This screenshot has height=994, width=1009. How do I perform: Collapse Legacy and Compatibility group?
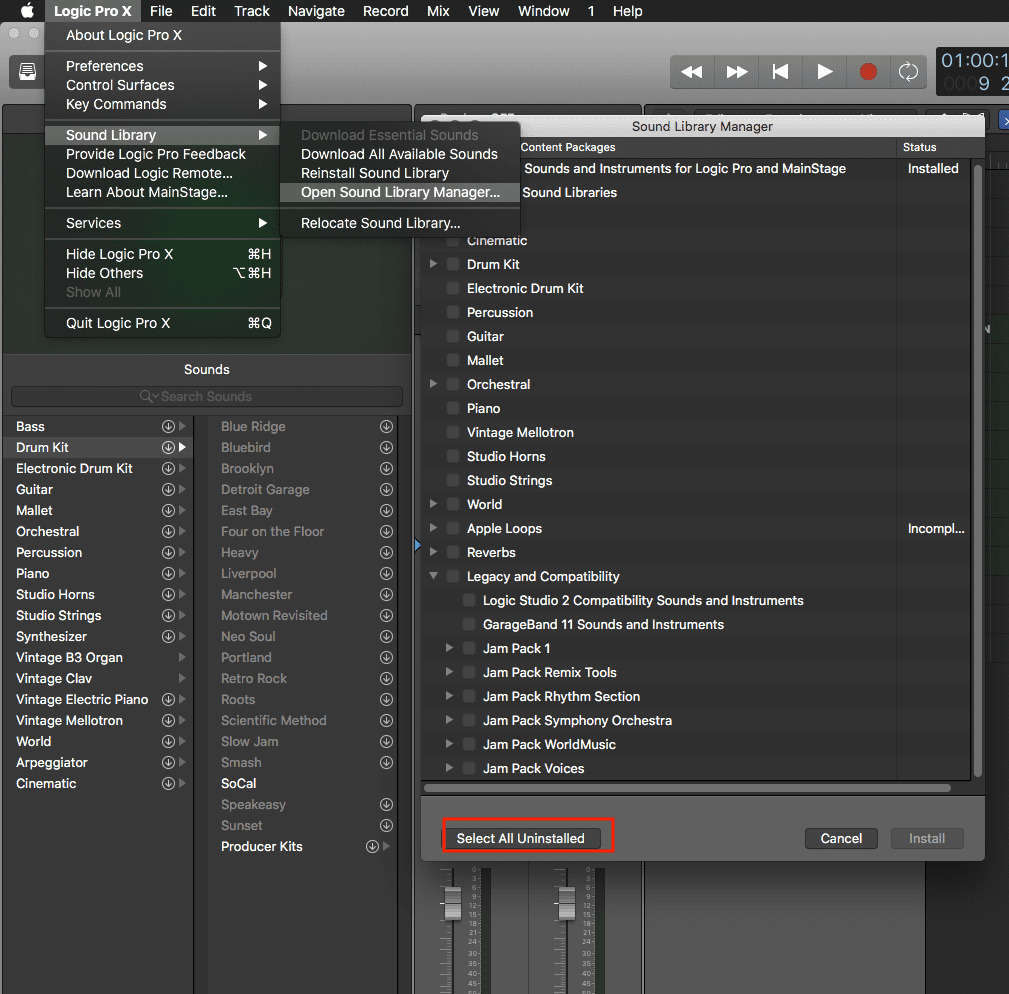pyautogui.click(x=433, y=576)
